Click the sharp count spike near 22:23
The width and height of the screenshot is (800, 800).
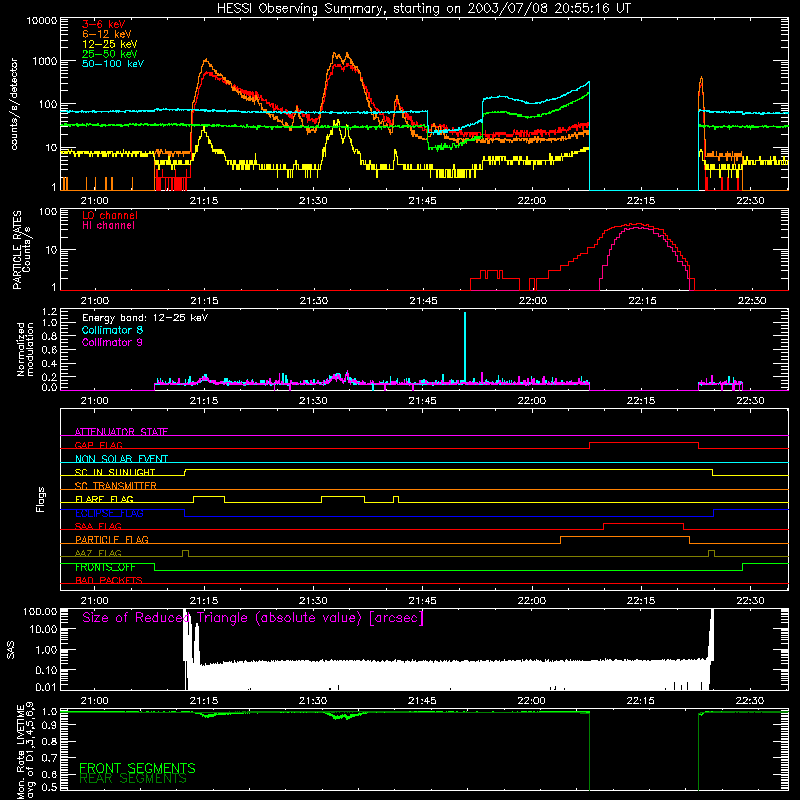(701, 79)
